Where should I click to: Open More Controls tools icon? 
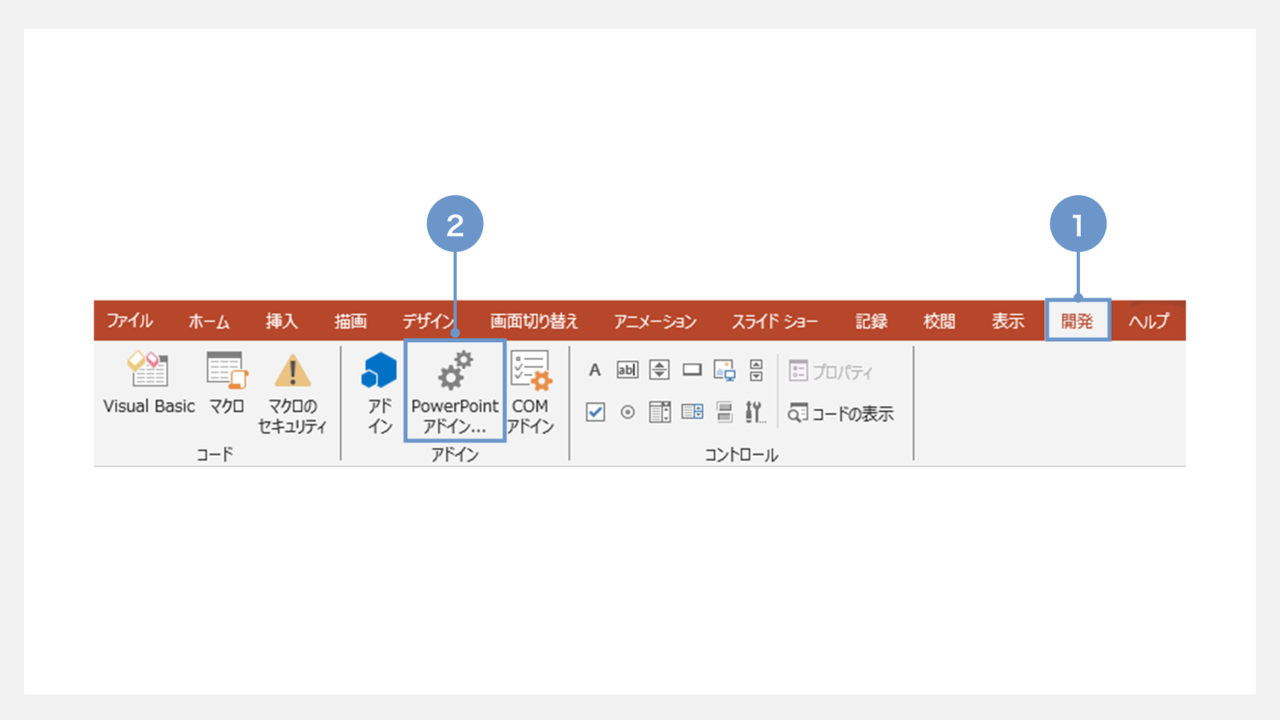coord(755,412)
